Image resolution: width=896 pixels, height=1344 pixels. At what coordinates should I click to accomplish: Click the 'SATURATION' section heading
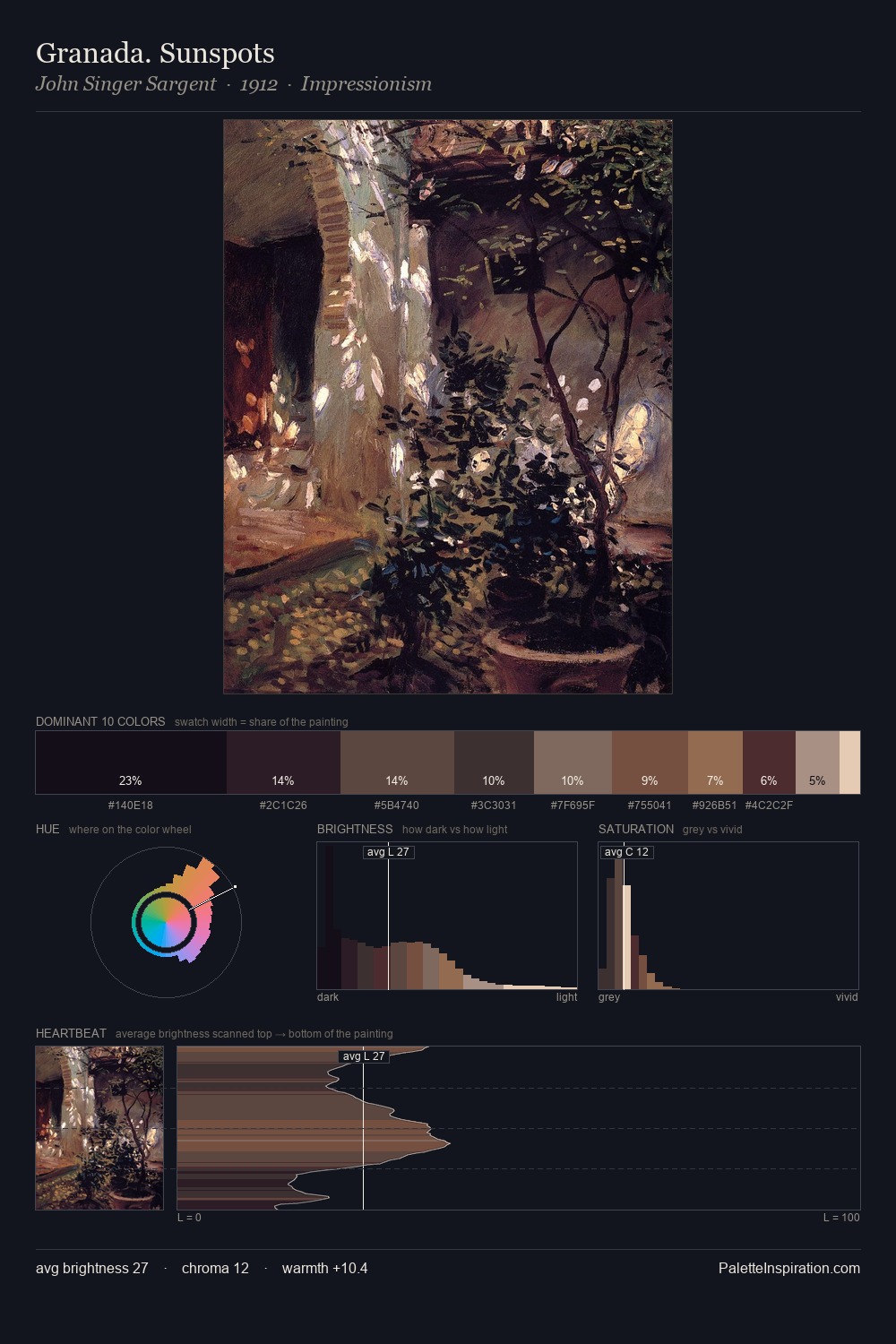(636, 829)
